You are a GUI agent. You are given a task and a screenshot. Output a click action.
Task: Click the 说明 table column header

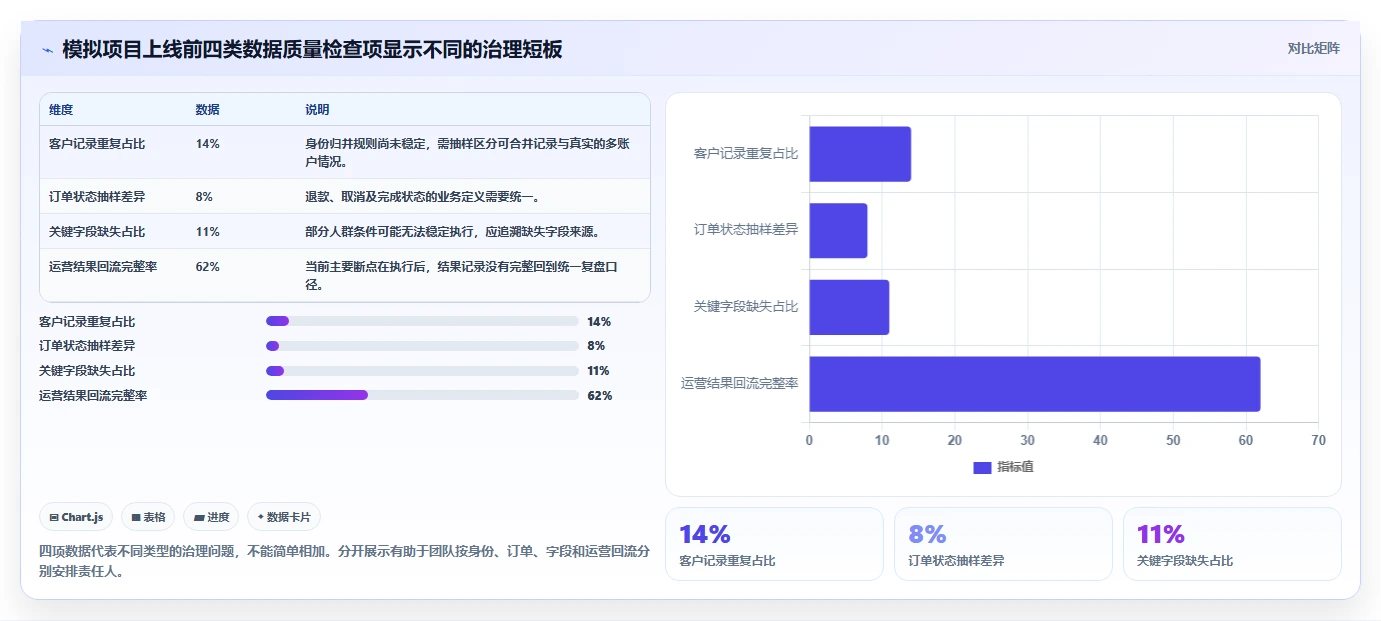(317, 110)
